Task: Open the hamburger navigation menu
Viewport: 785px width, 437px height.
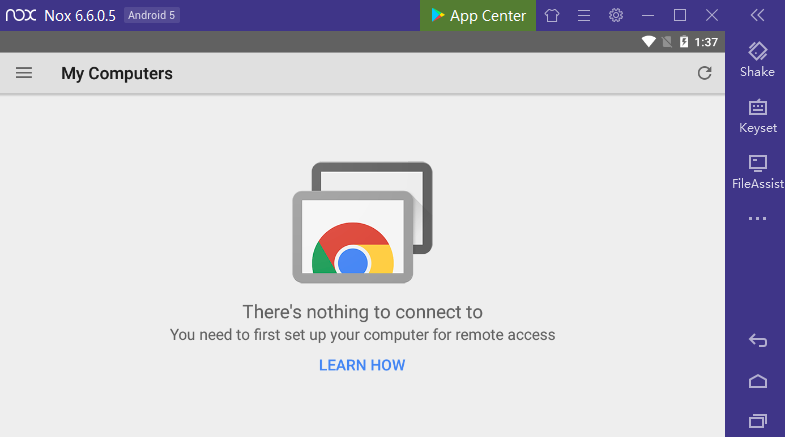Action: (24, 73)
